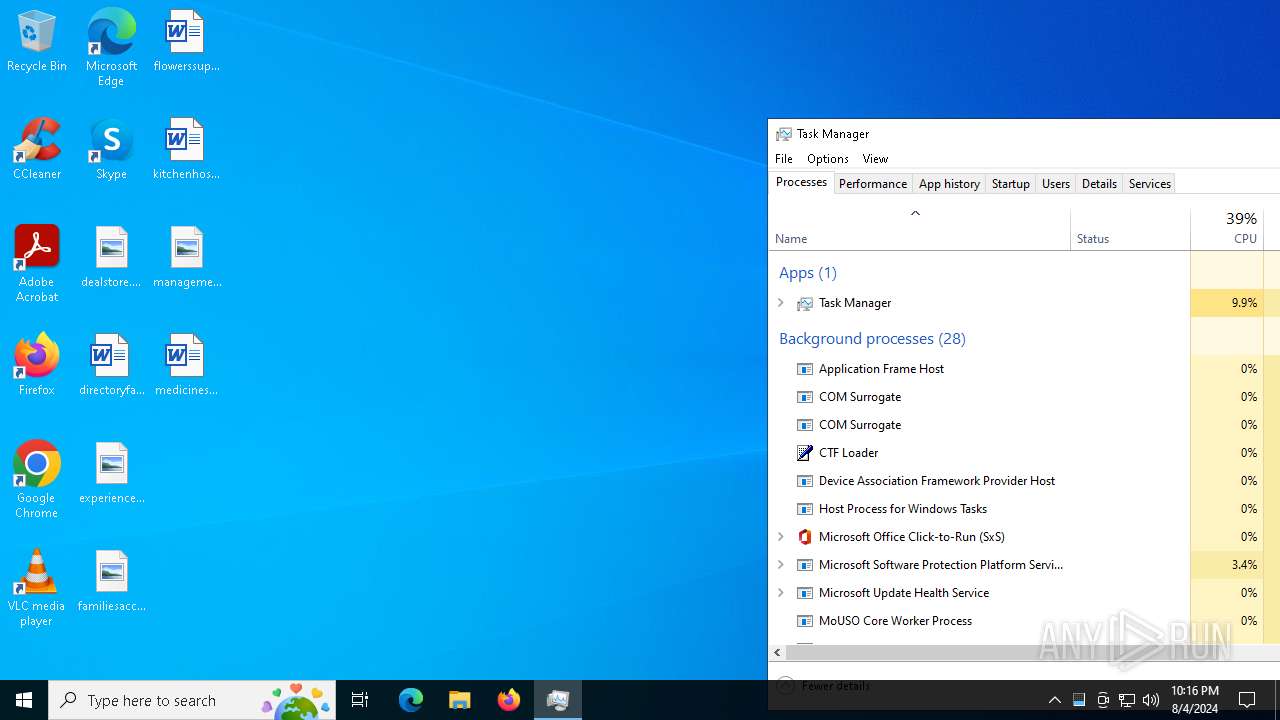Open the View menu in Task Manager

point(875,159)
